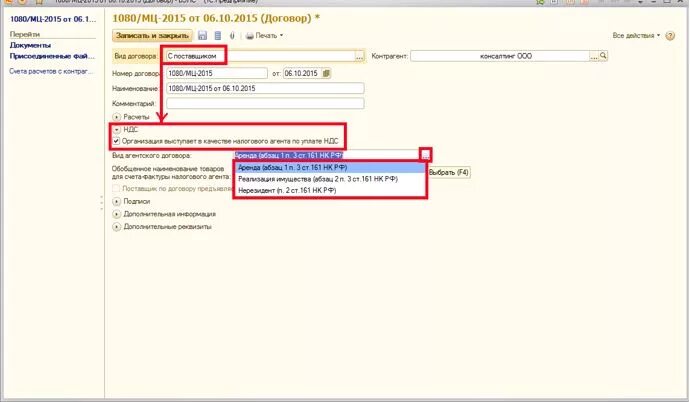The height and width of the screenshot is (402, 690).
Task: Open selection for the Контрагент field
Action: coord(594,56)
